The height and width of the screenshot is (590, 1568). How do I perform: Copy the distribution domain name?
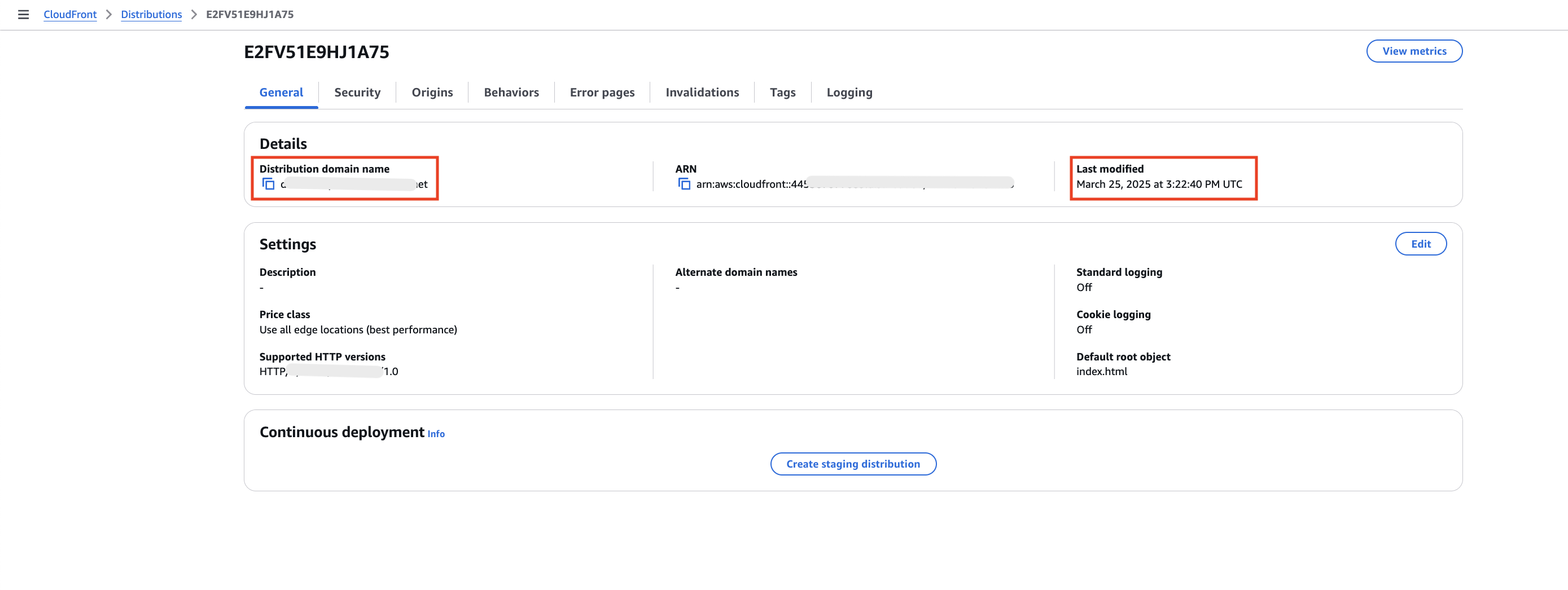(x=268, y=184)
